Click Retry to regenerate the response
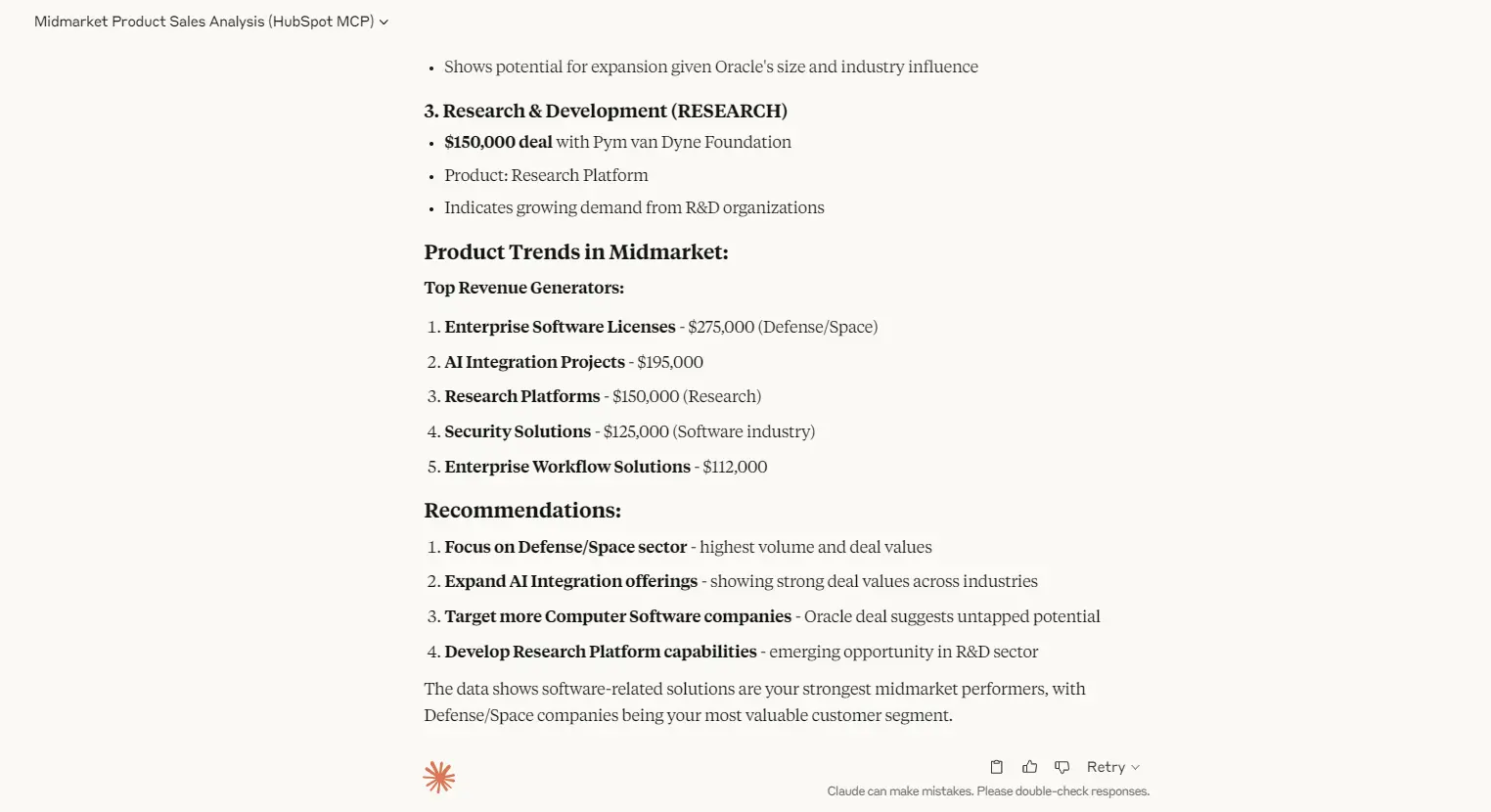 (x=1107, y=766)
